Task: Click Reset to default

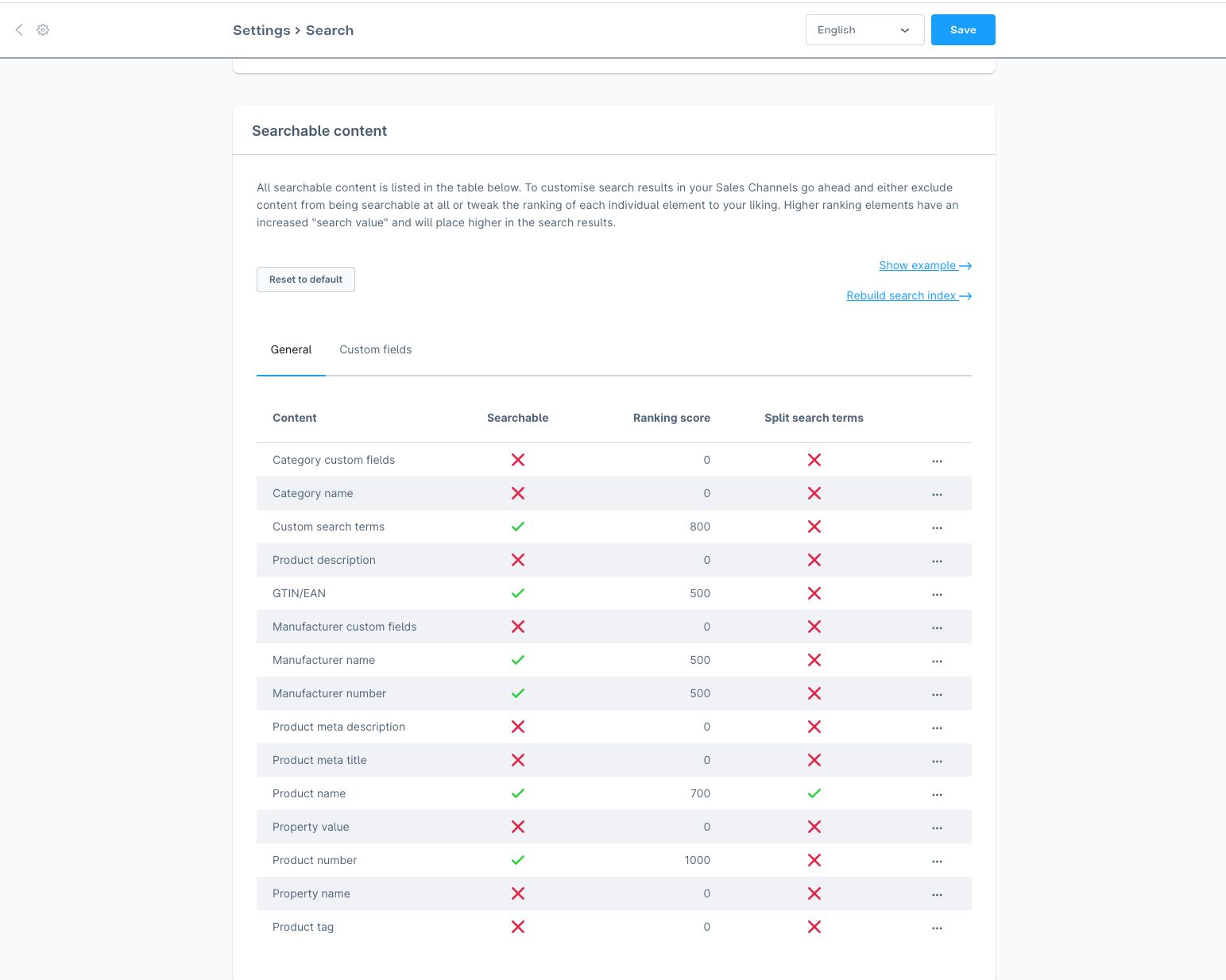Action: pyautogui.click(x=305, y=279)
